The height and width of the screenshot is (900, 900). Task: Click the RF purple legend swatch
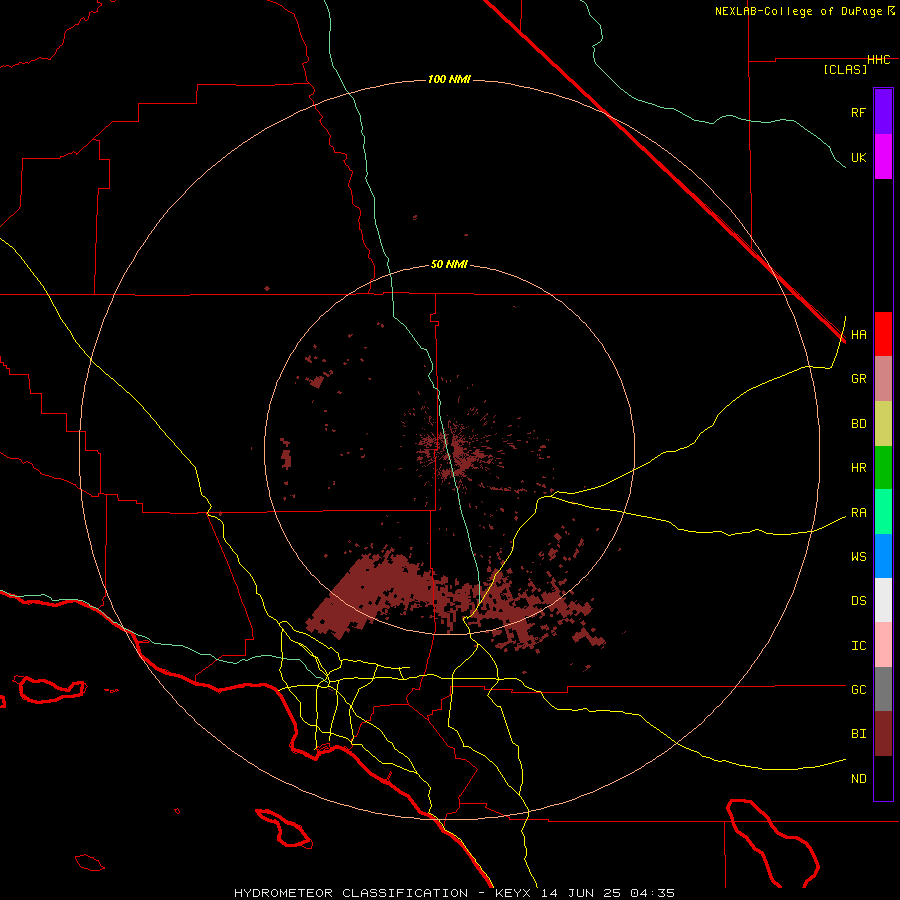[883, 112]
